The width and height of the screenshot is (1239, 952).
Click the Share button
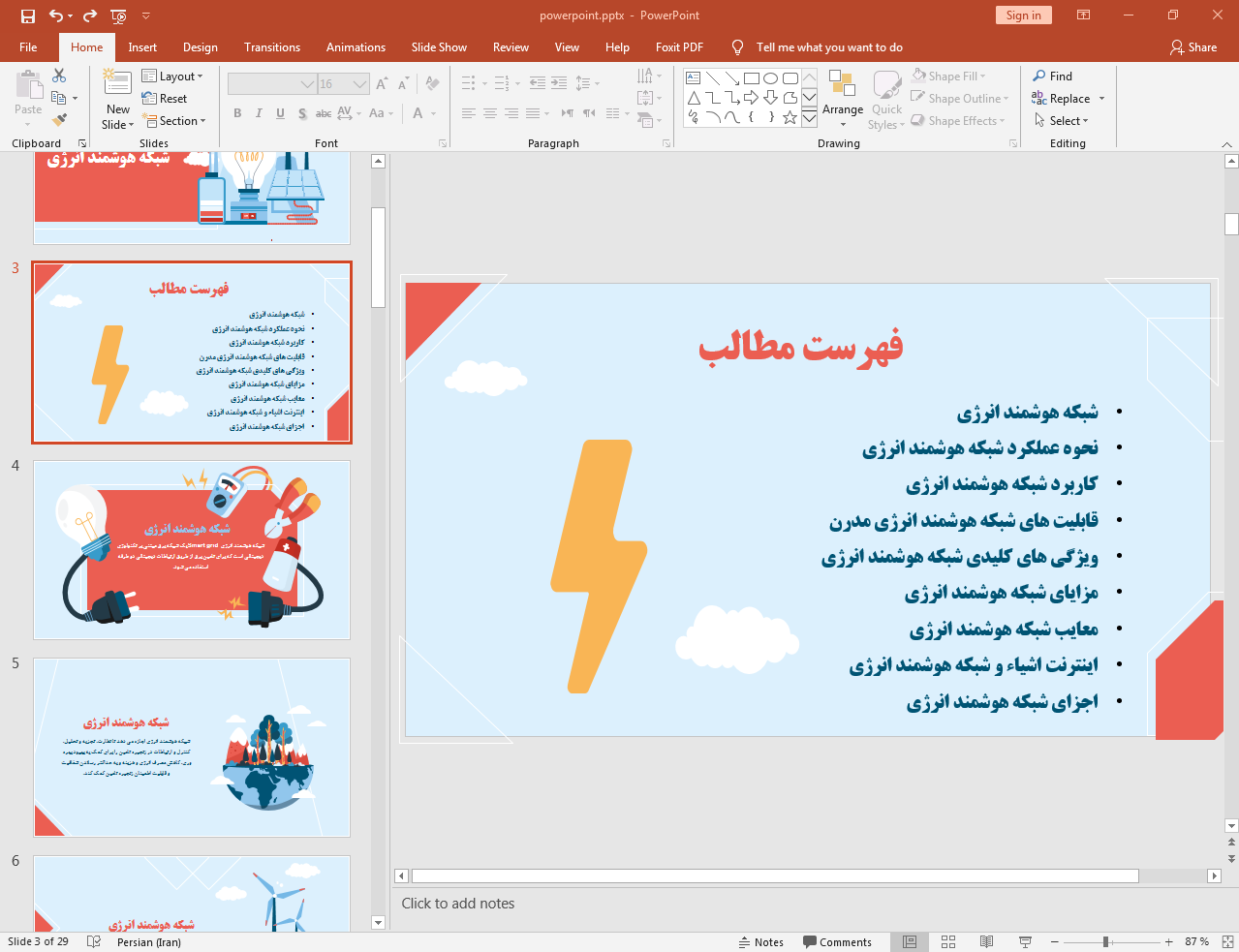1193,47
